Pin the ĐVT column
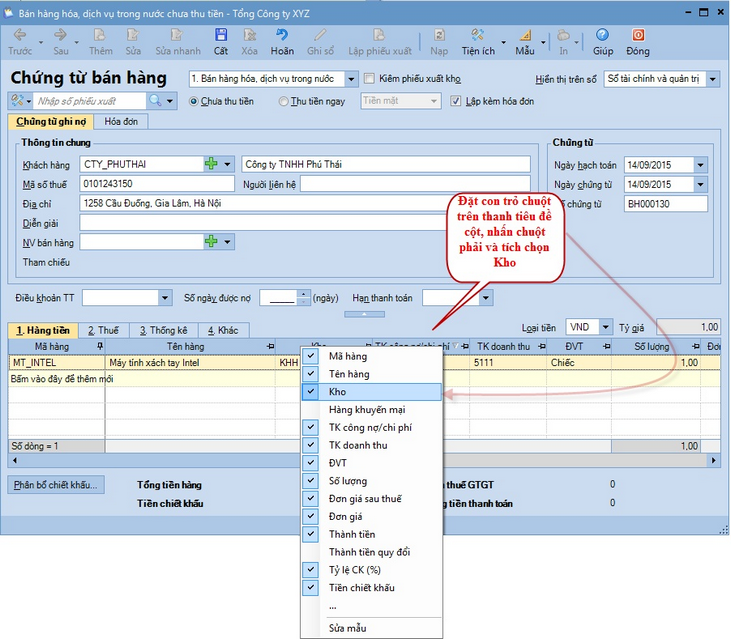Screen dimensions: 731x639 coord(606,346)
